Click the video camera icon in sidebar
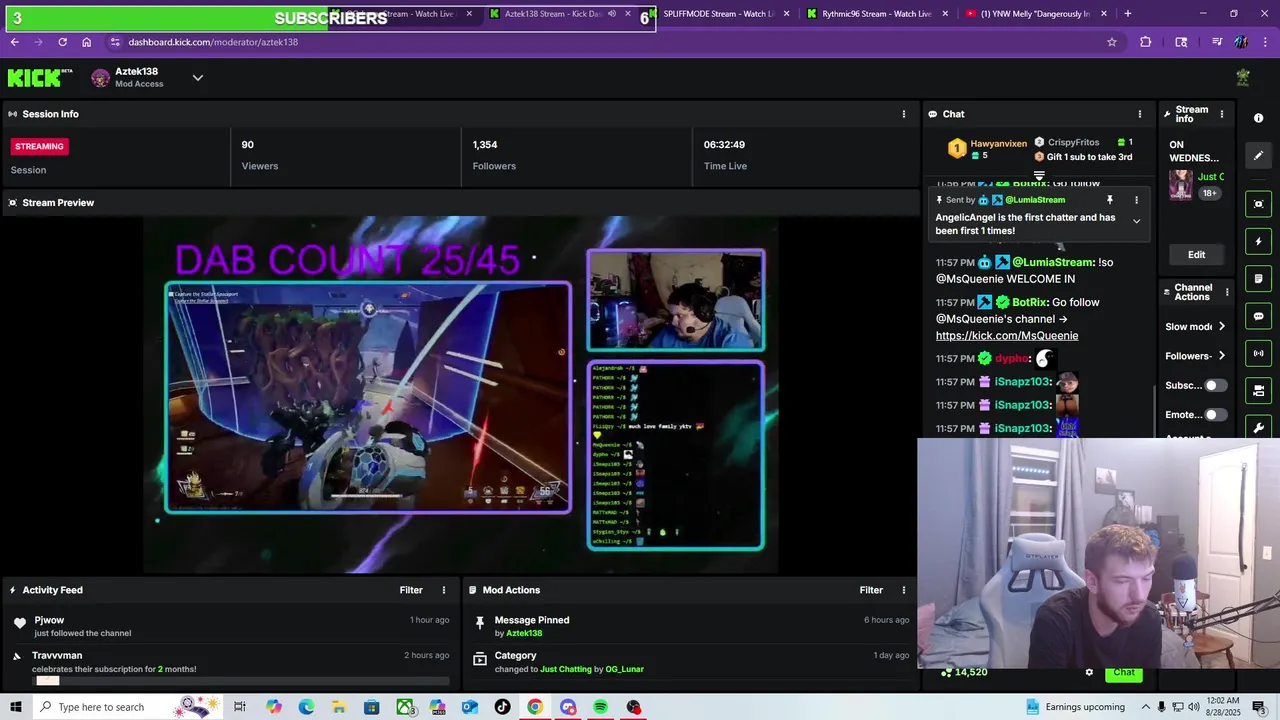This screenshot has height=720, width=1280. [1258, 390]
